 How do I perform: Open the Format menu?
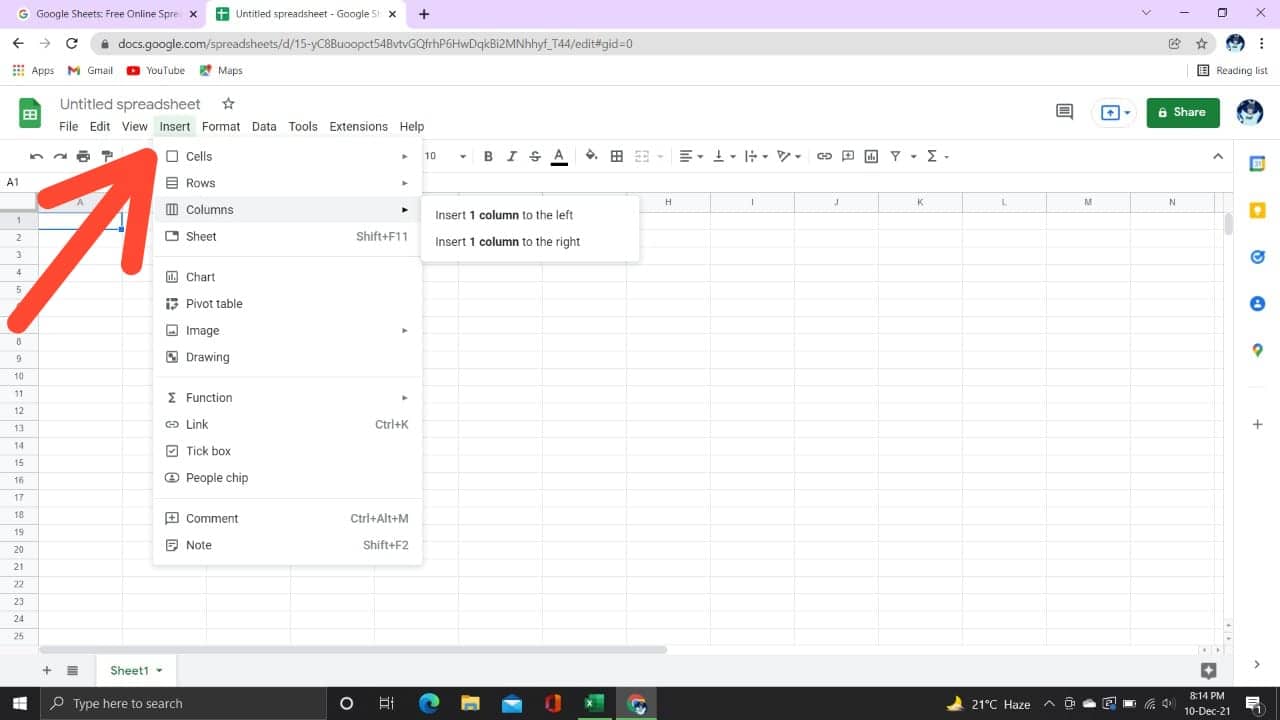[221, 126]
